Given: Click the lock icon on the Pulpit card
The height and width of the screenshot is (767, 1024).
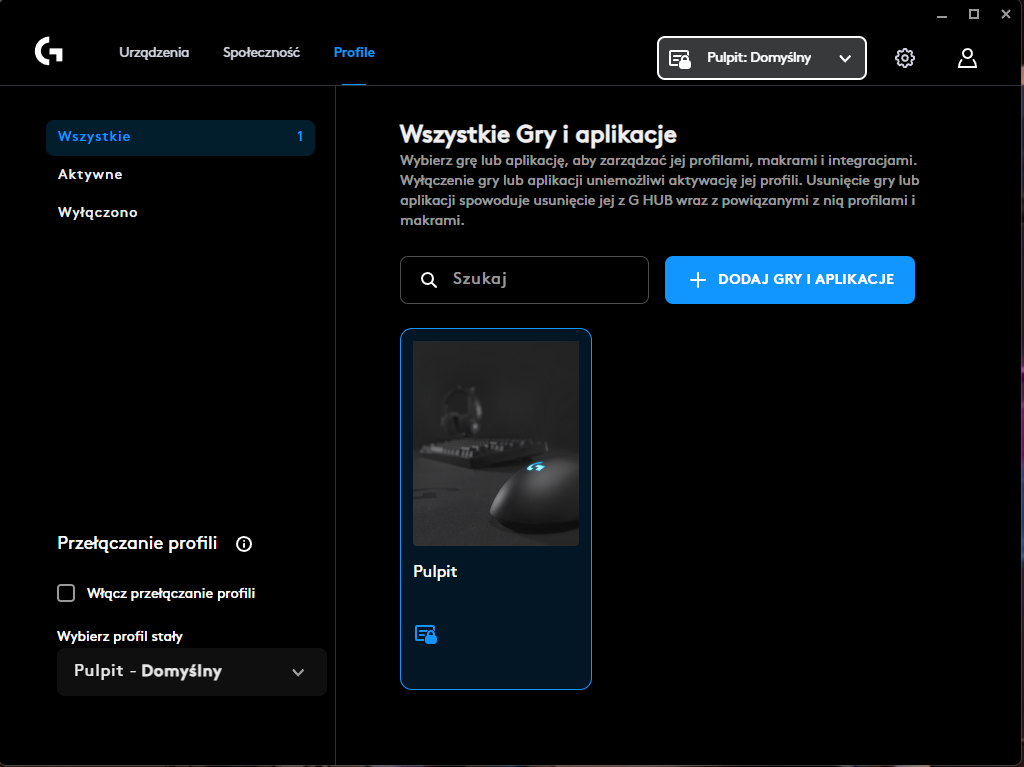Looking at the screenshot, I should (x=427, y=634).
